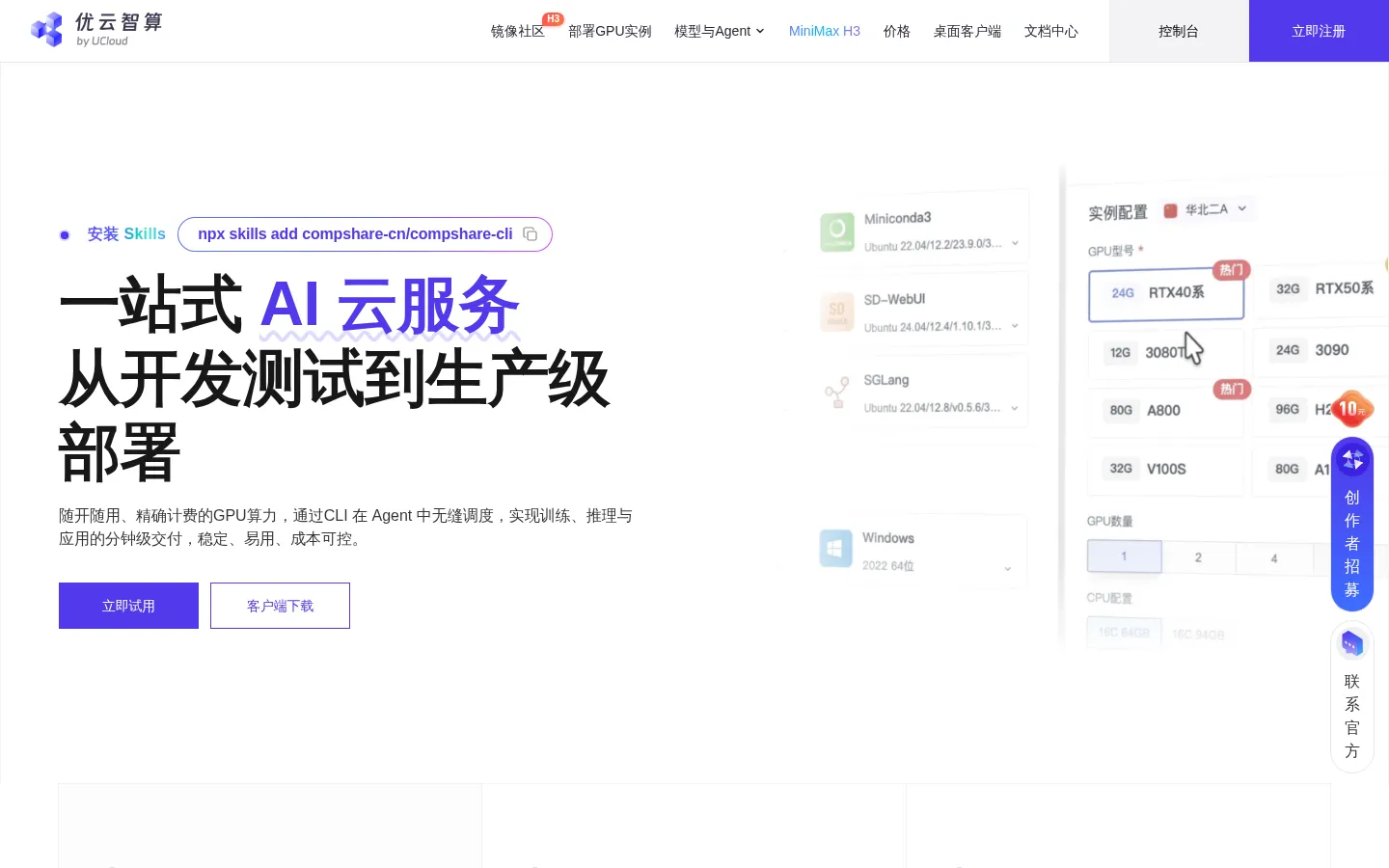The width and height of the screenshot is (1389, 868).
Task: Click the Windows image icon
Action: pos(835,549)
